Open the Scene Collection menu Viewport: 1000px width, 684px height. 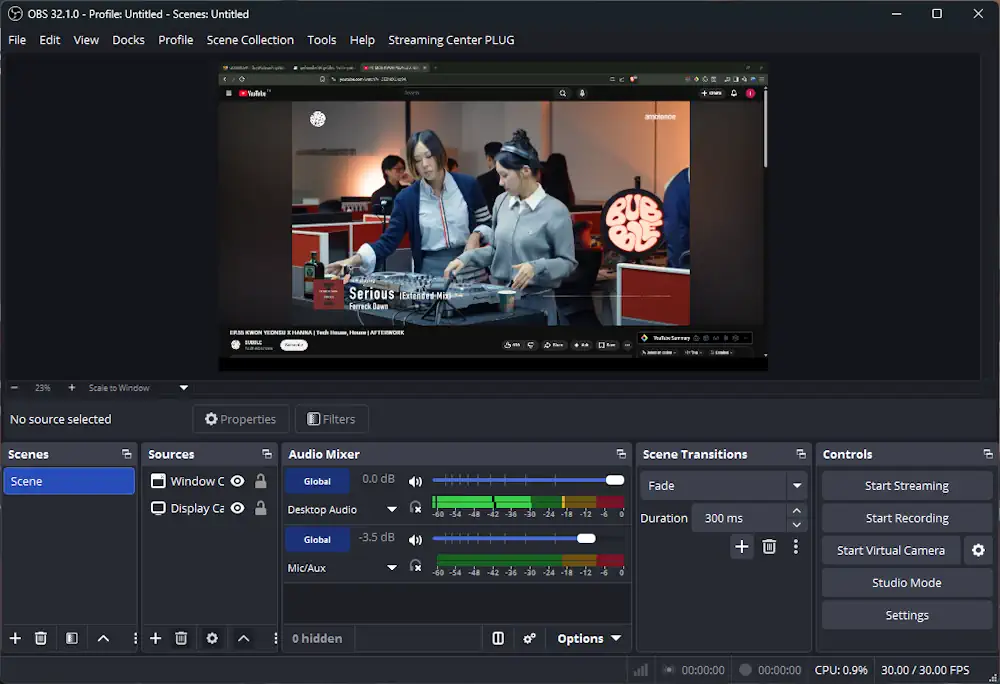[x=250, y=40]
